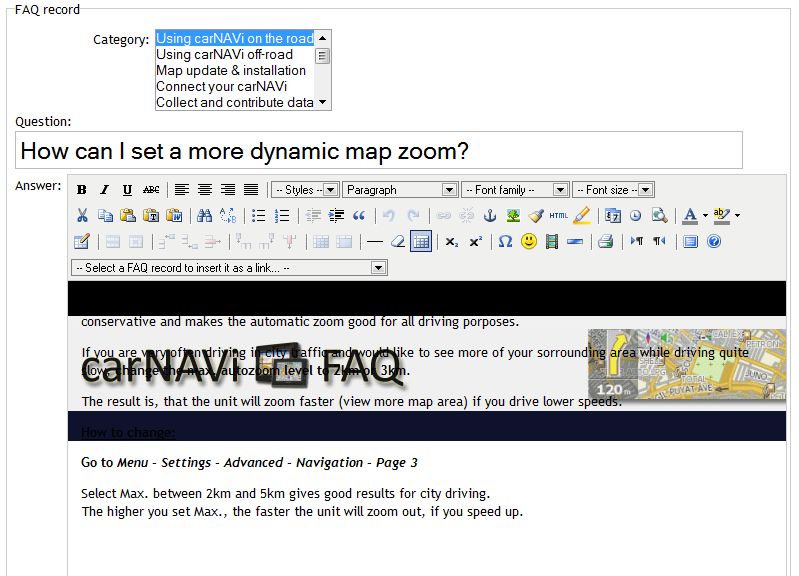Apply superscript formatting
The height and width of the screenshot is (576, 799).
tap(475, 242)
